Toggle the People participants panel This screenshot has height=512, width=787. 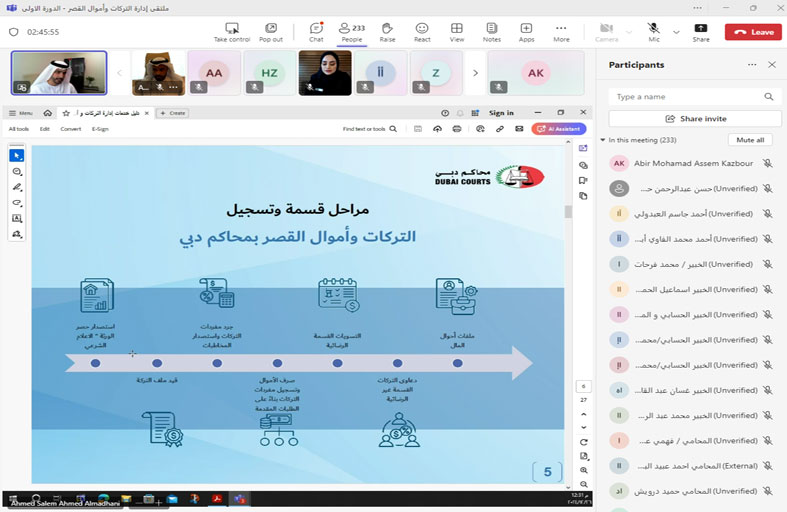pyautogui.click(x=351, y=30)
